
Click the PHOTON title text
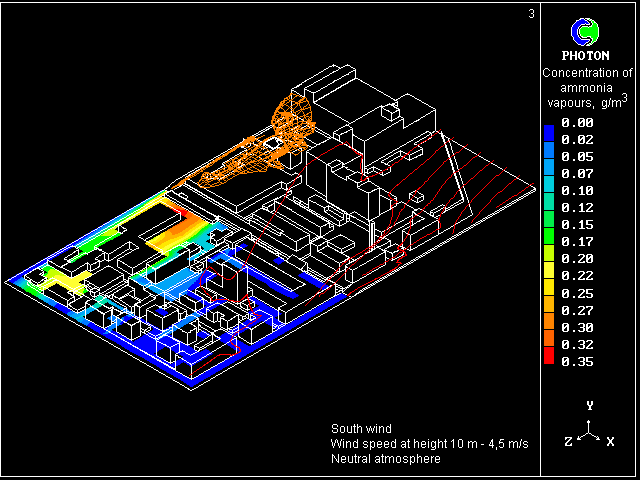click(x=585, y=56)
